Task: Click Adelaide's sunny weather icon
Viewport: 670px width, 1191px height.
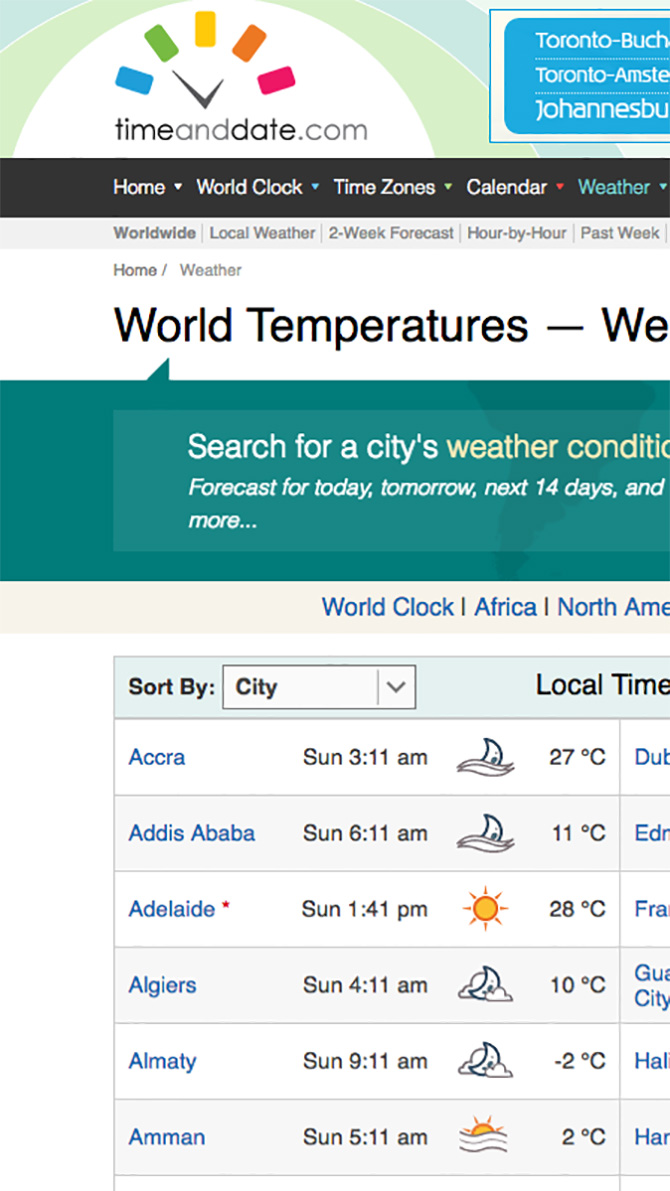Action: point(485,909)
